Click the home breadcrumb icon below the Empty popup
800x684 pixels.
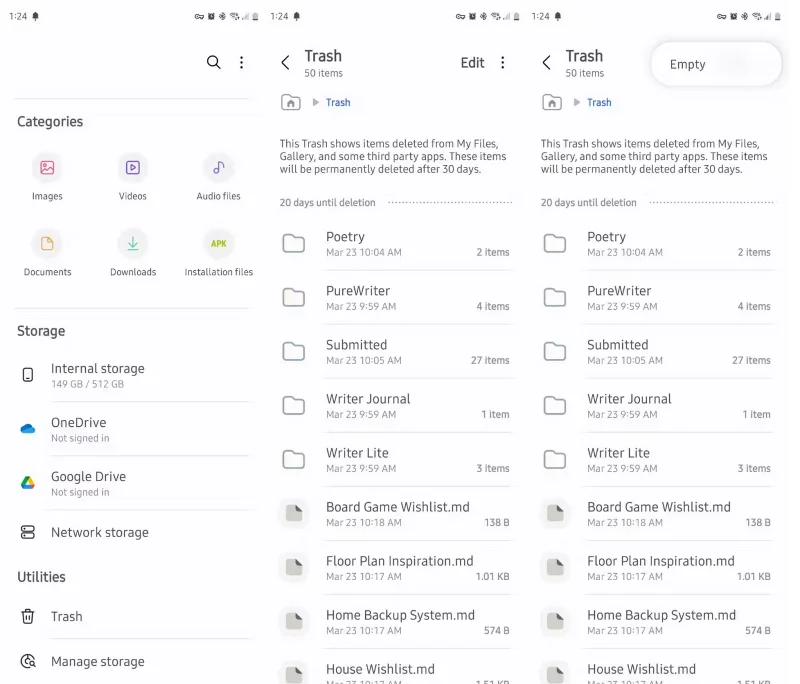pos(551,102)
